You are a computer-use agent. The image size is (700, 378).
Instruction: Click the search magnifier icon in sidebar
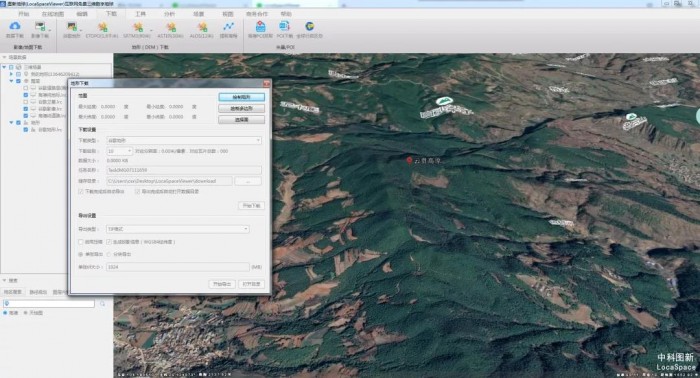click(103, 303)
